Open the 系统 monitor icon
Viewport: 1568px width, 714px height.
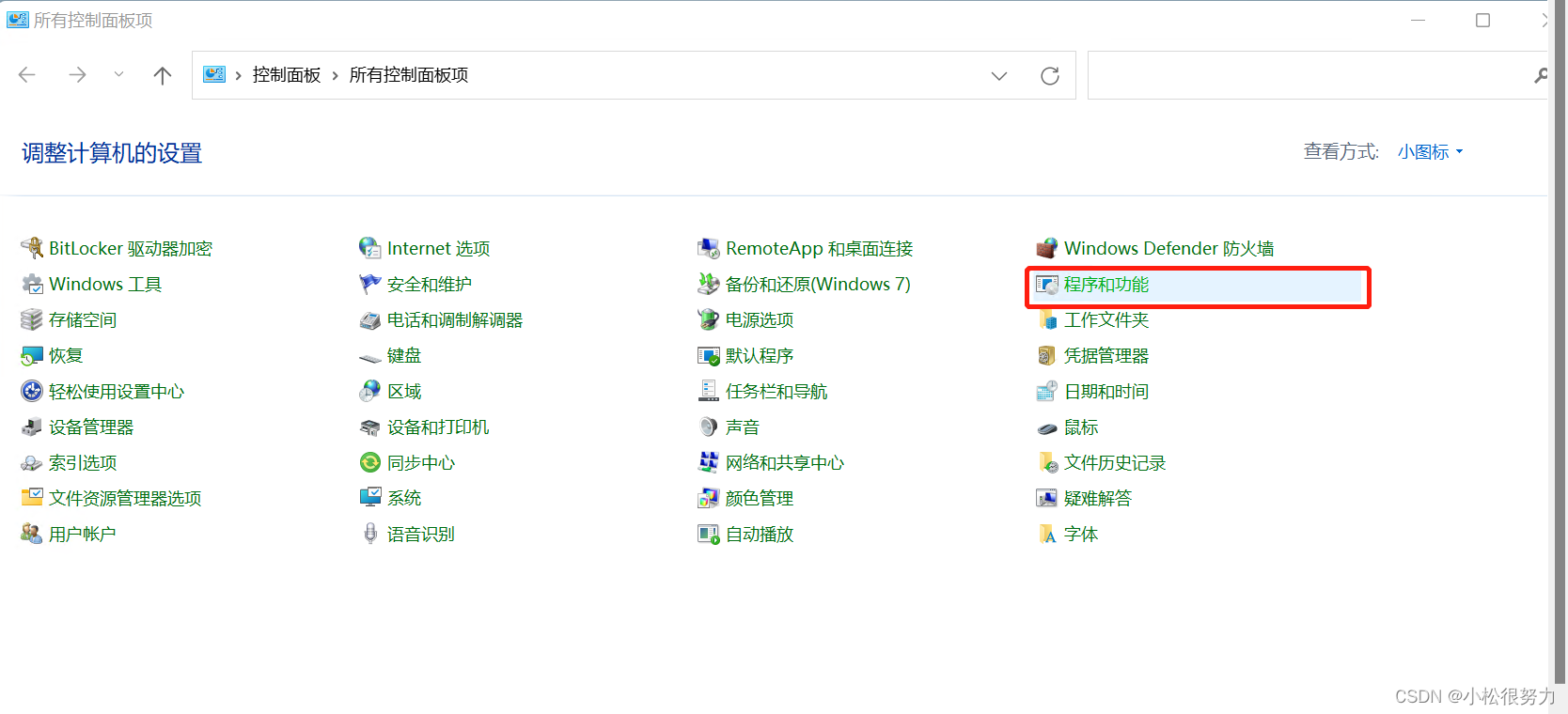click(x=370, y=498)
